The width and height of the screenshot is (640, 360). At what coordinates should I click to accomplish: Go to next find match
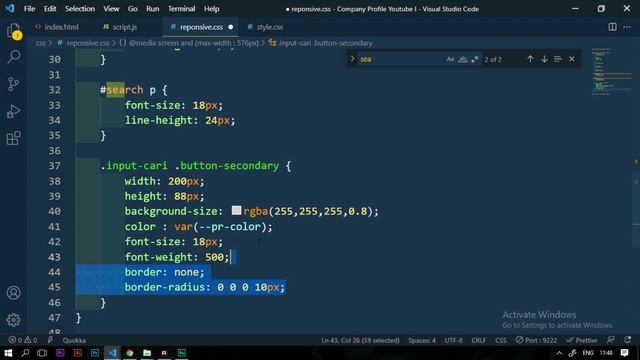544,59
